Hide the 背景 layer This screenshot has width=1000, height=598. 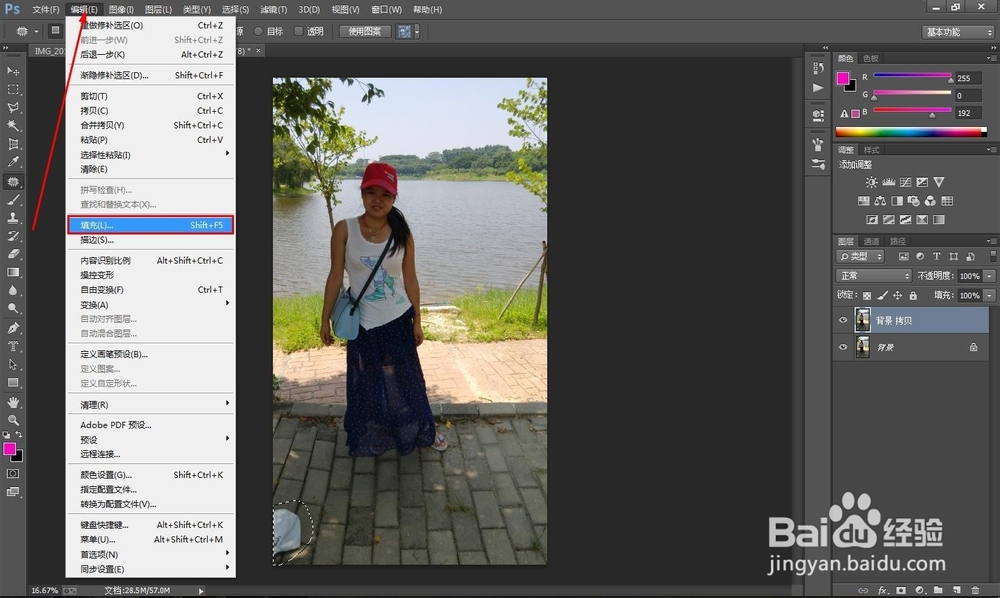(842, 347)
